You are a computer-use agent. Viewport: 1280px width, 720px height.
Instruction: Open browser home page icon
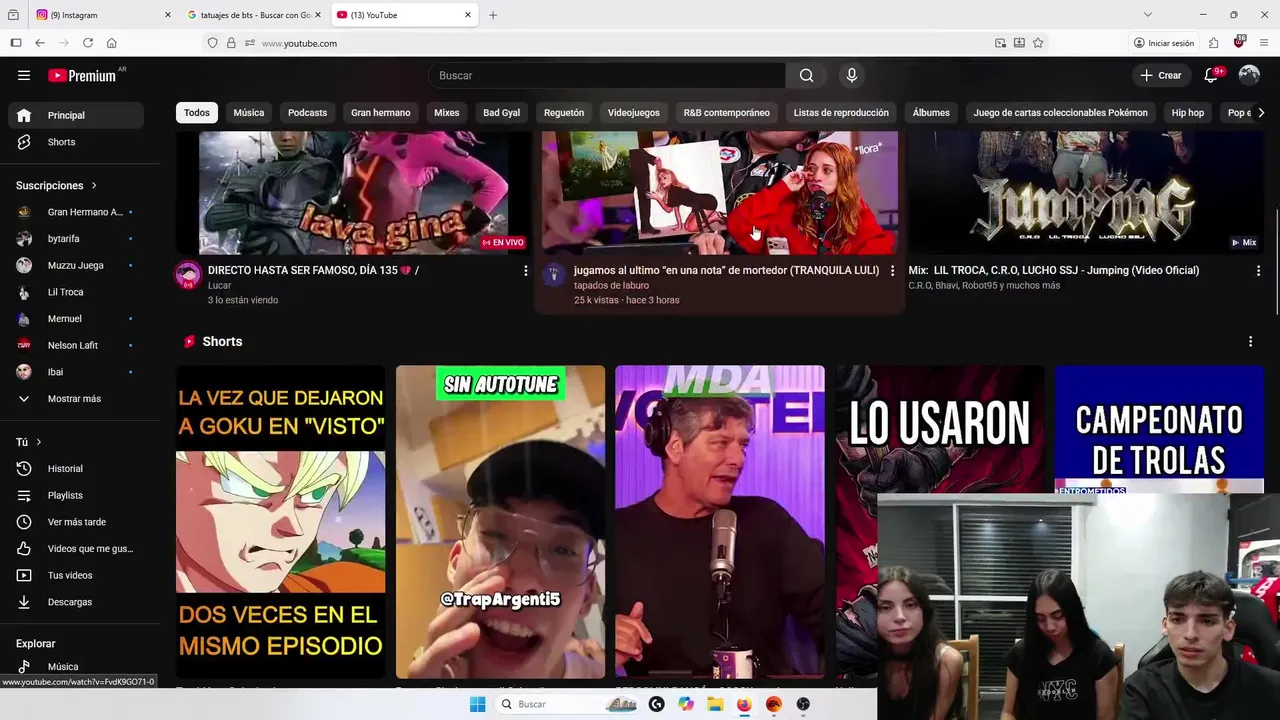(x=112, y=43)
